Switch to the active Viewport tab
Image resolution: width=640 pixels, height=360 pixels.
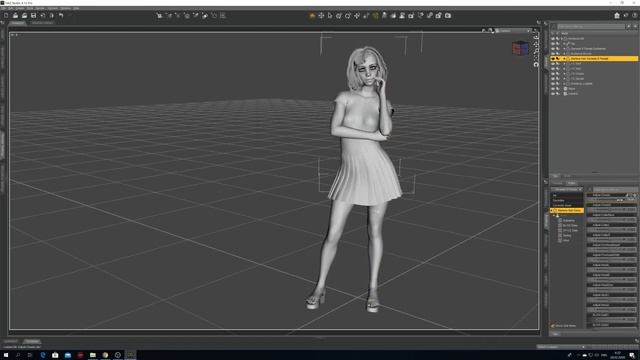(x=18, y=23)
